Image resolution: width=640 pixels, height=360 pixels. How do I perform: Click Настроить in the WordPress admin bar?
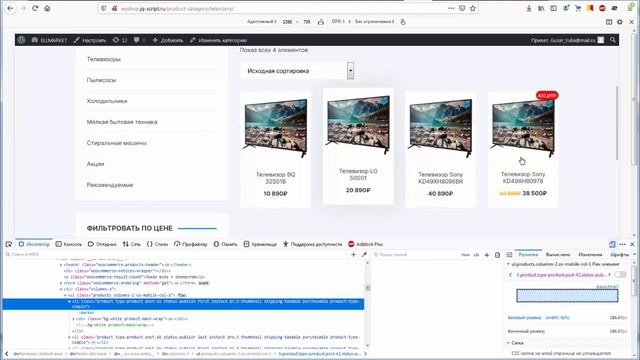coord(90,40)
